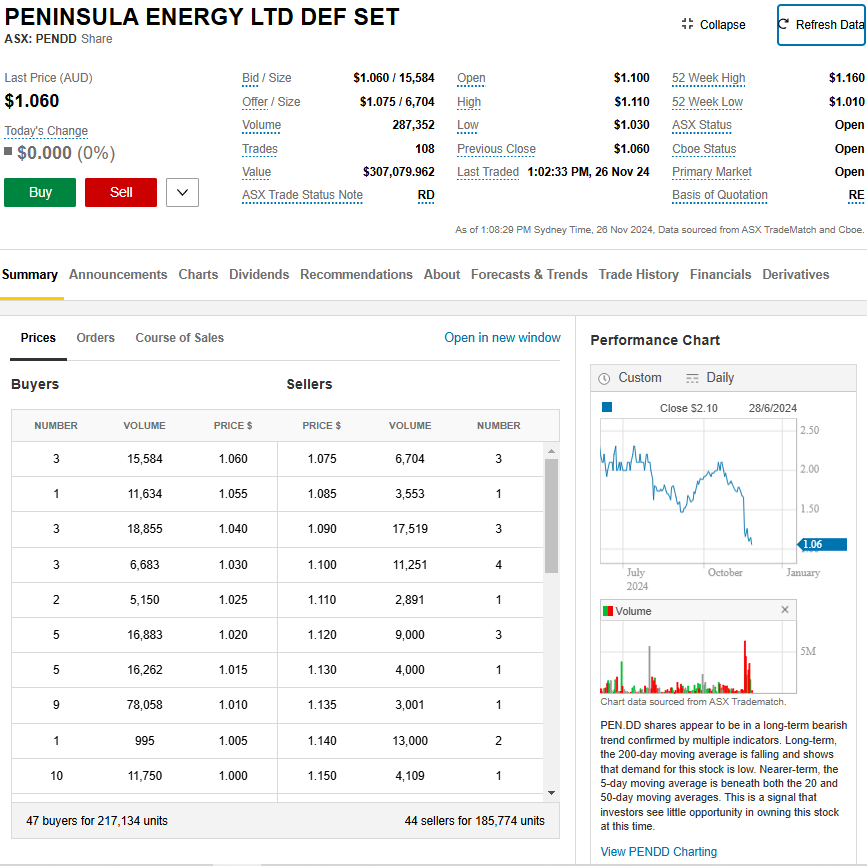Click Collapse to shrink the quote header
The image size is (867, 866).
pos(714,25)
